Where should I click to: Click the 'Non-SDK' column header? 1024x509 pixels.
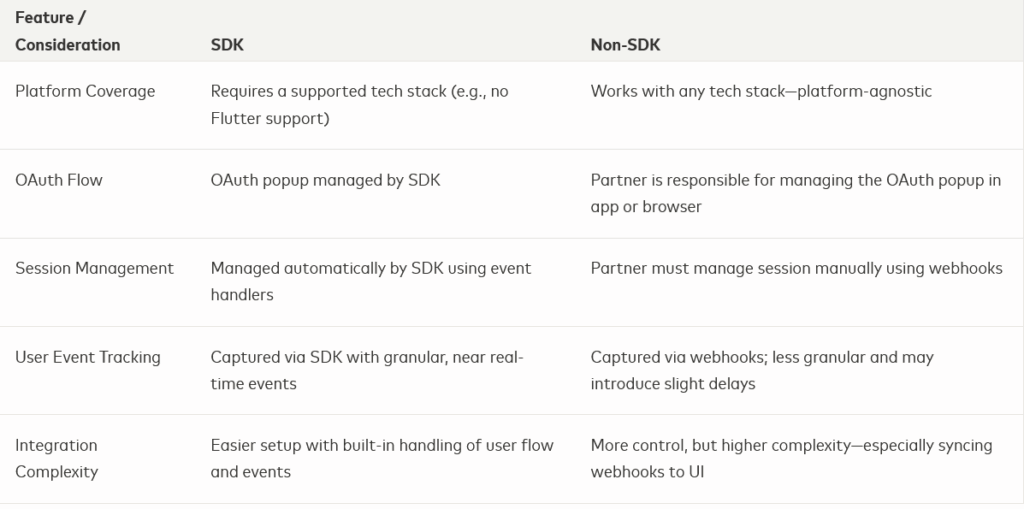coord(625,45)
